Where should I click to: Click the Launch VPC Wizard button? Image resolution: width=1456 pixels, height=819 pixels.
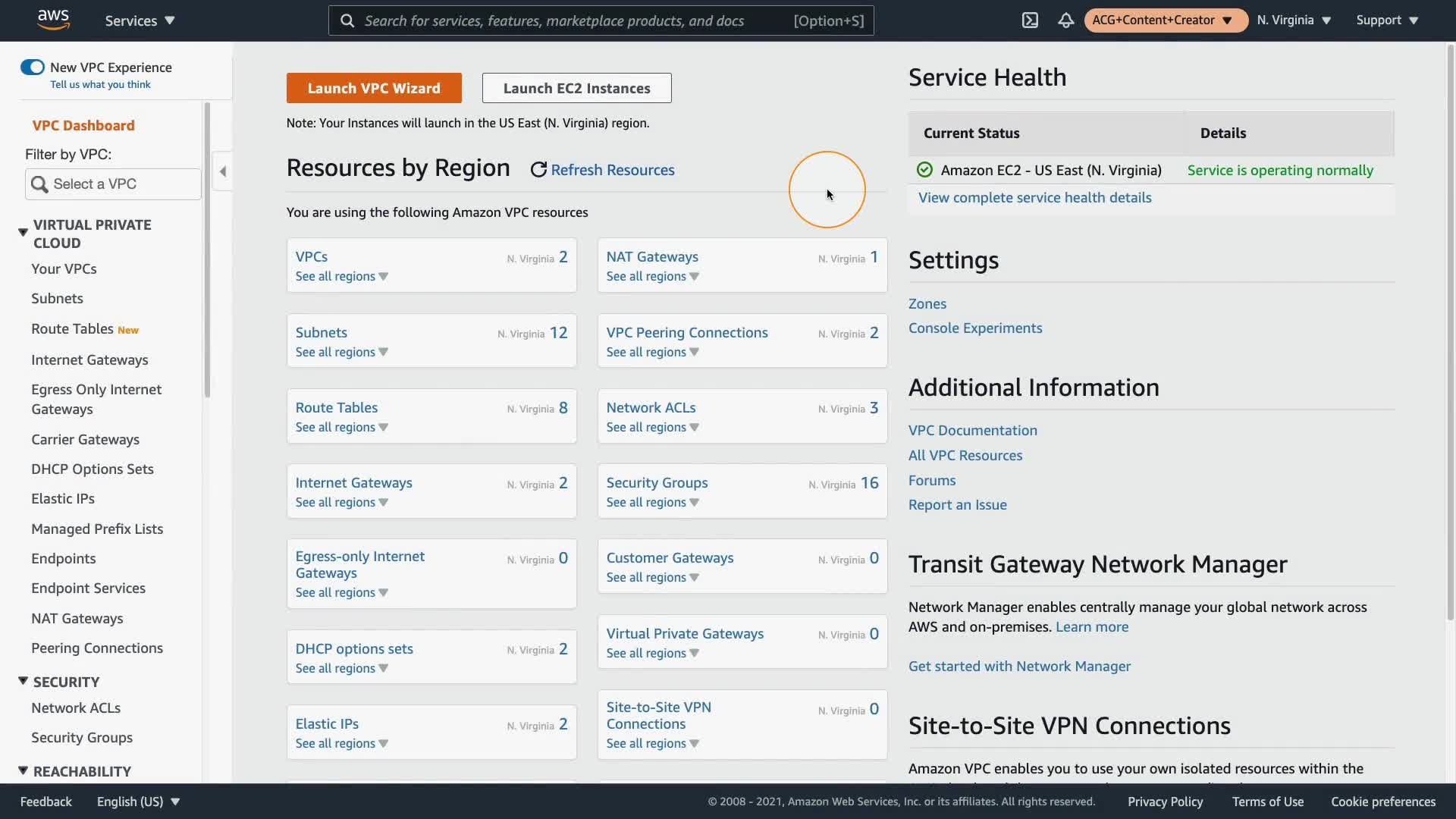[x=374, y=88]
